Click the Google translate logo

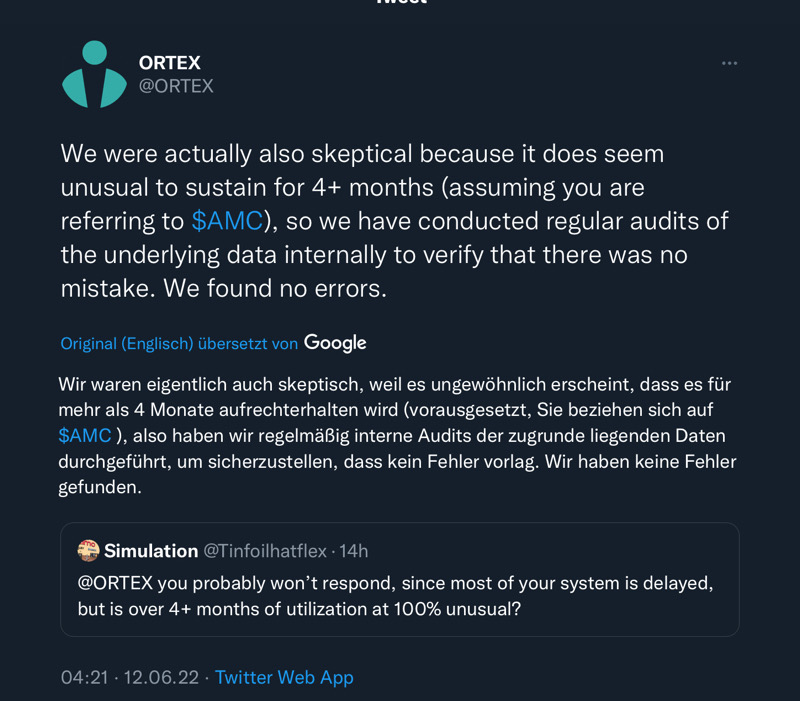coord(335,342)
